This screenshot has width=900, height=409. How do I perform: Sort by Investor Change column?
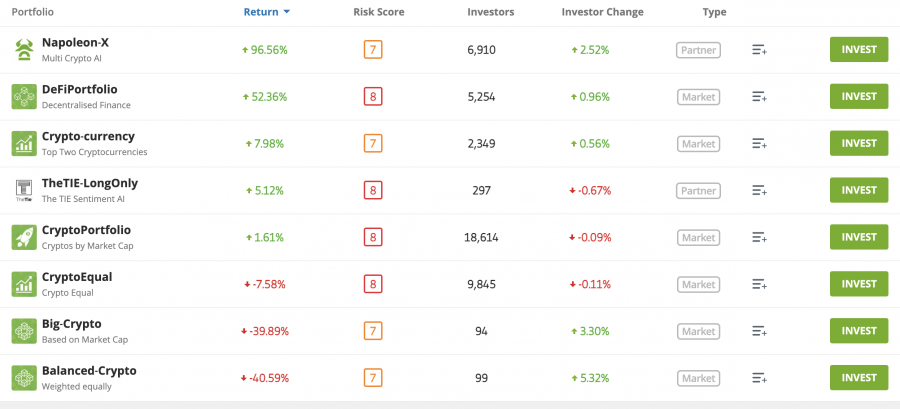click(x=602, y=12)
